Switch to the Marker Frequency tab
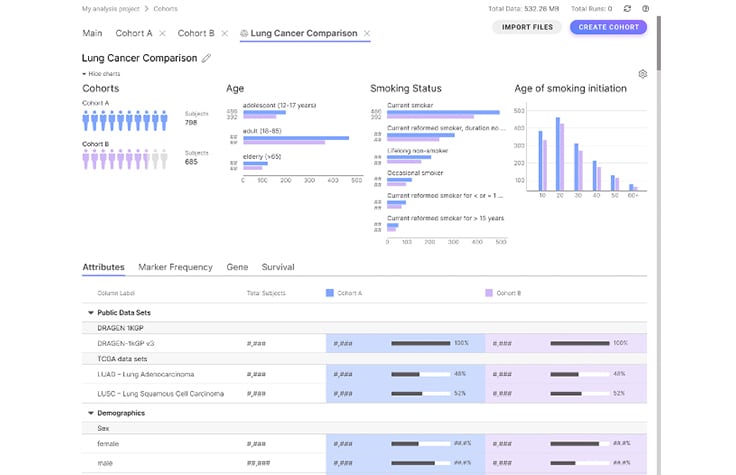The height and width of the screenshot is (475, 736). click(x=175, y=267)
